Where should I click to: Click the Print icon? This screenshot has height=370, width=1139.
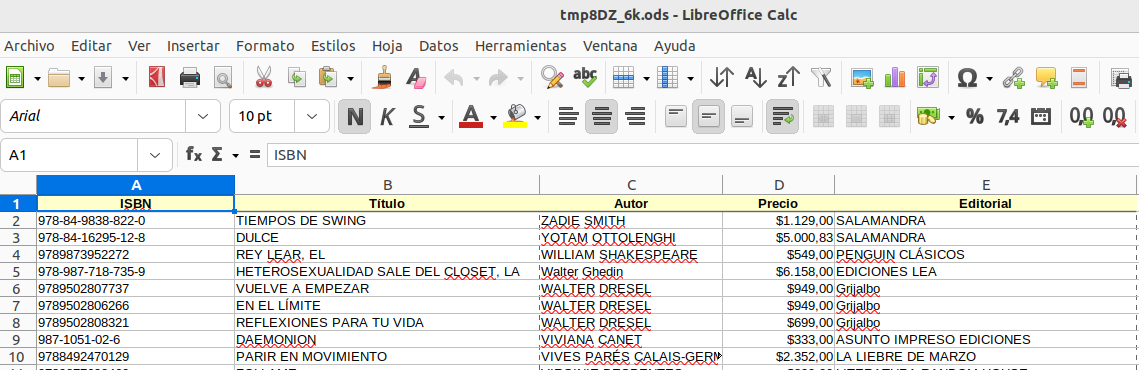coord(190,77)
